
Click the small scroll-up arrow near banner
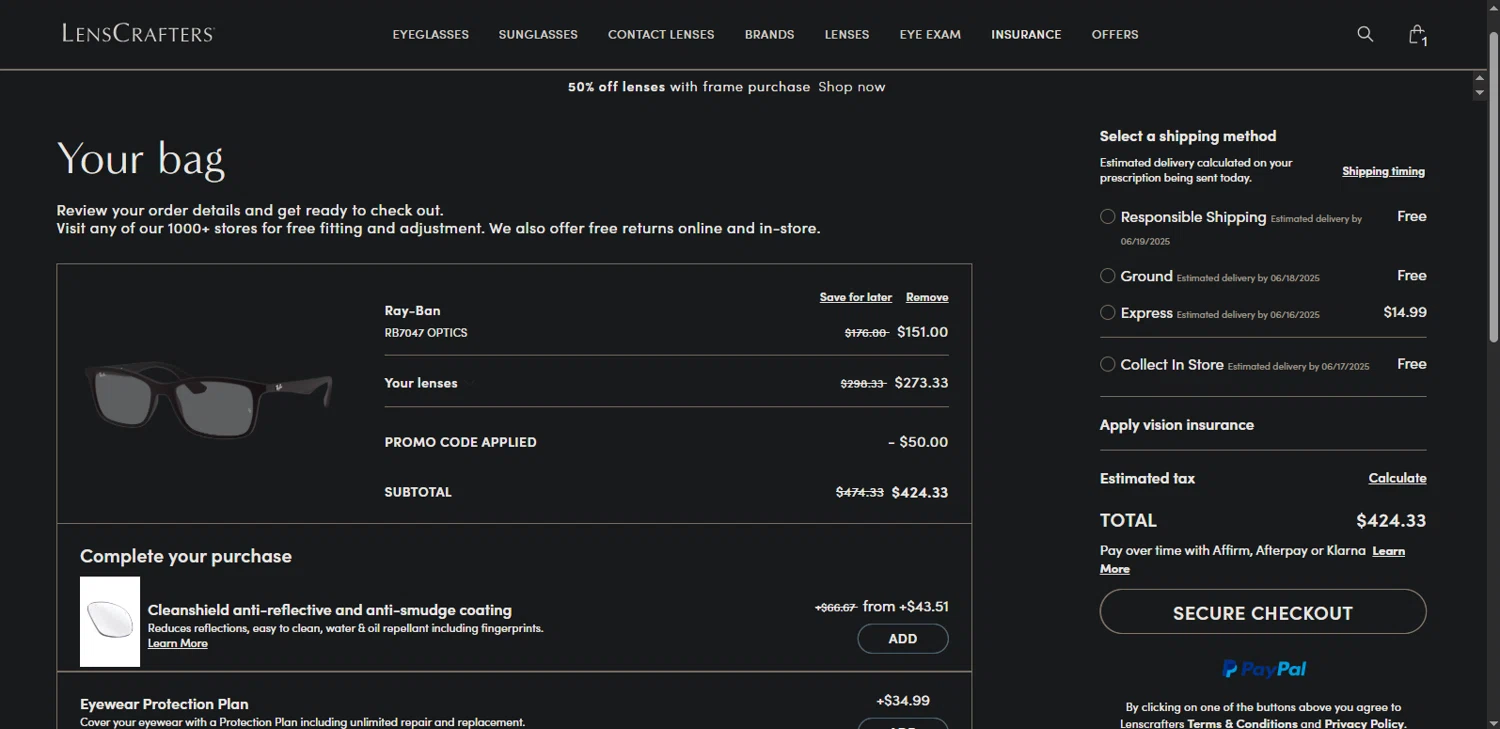click(1480, 78)
